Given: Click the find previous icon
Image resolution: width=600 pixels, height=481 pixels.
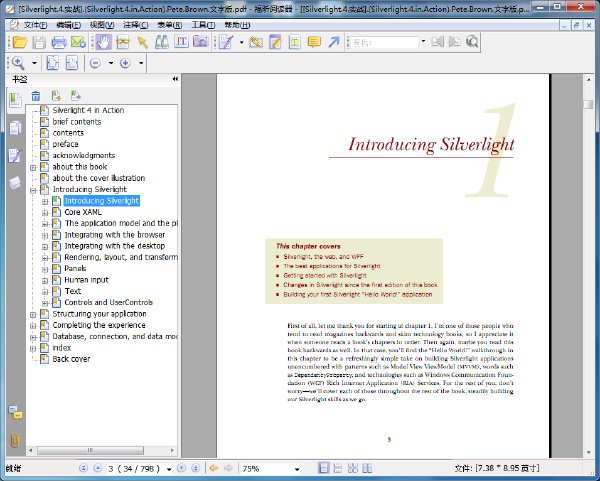Looking at the screenshot, I should point(437,42).
